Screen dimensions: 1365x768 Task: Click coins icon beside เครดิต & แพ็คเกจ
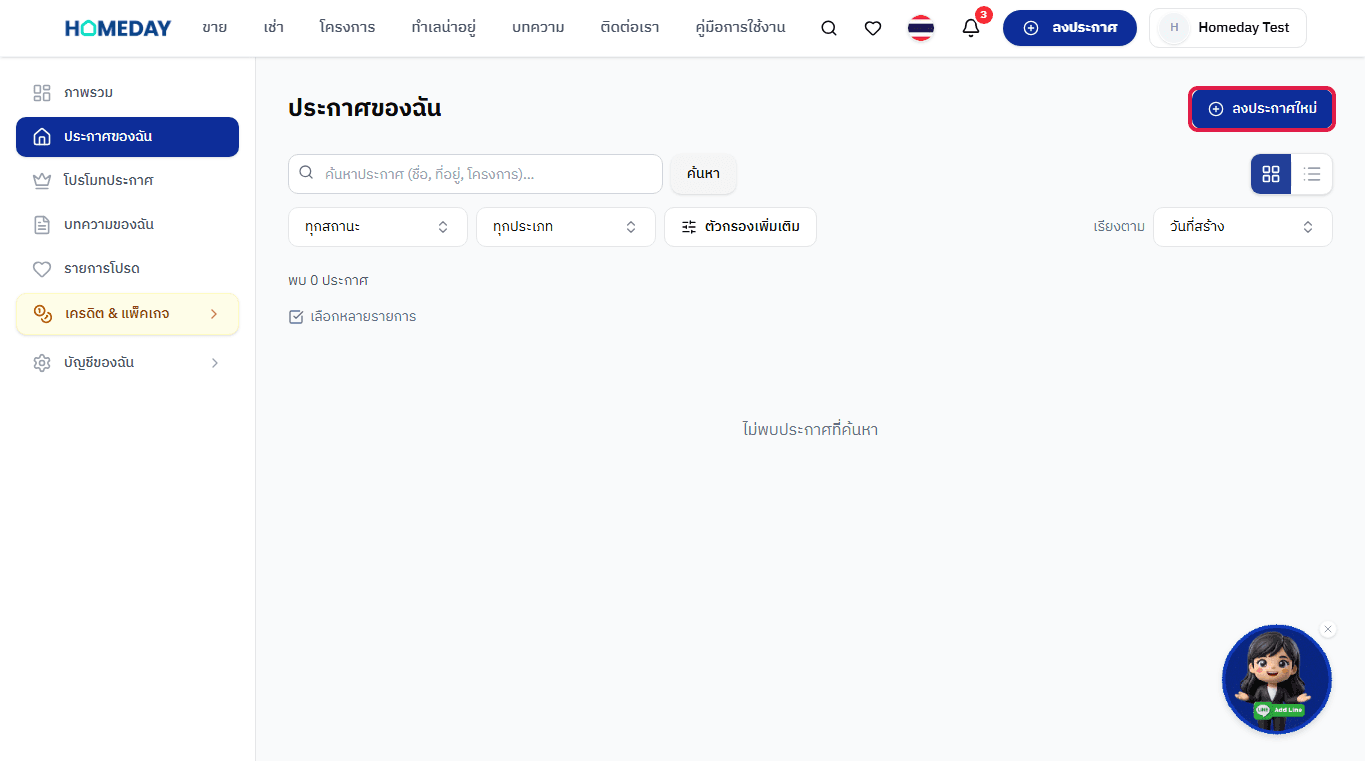coord(42,314)
